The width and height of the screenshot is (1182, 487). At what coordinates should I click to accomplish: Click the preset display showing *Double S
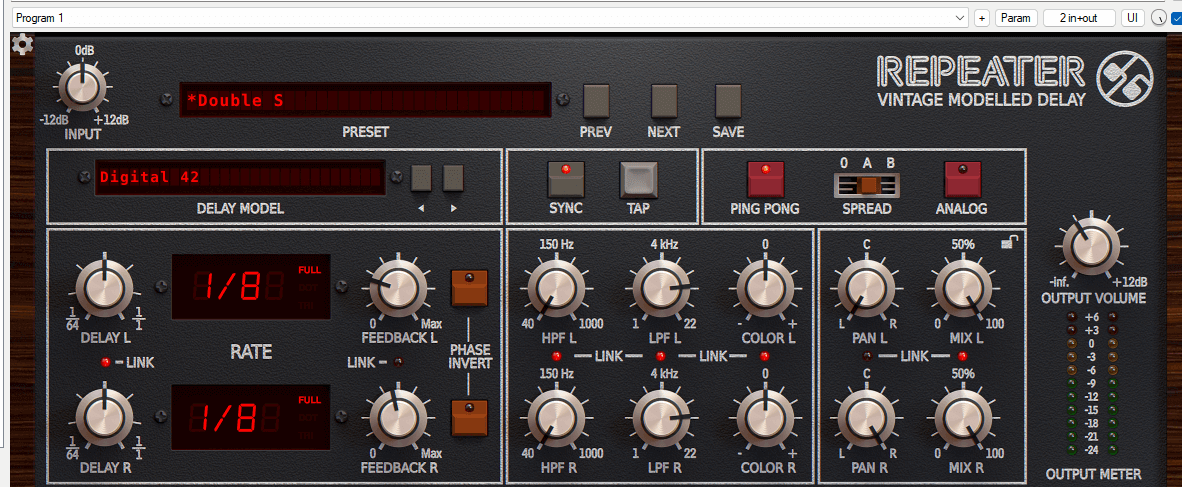click(x=365, y=100)
